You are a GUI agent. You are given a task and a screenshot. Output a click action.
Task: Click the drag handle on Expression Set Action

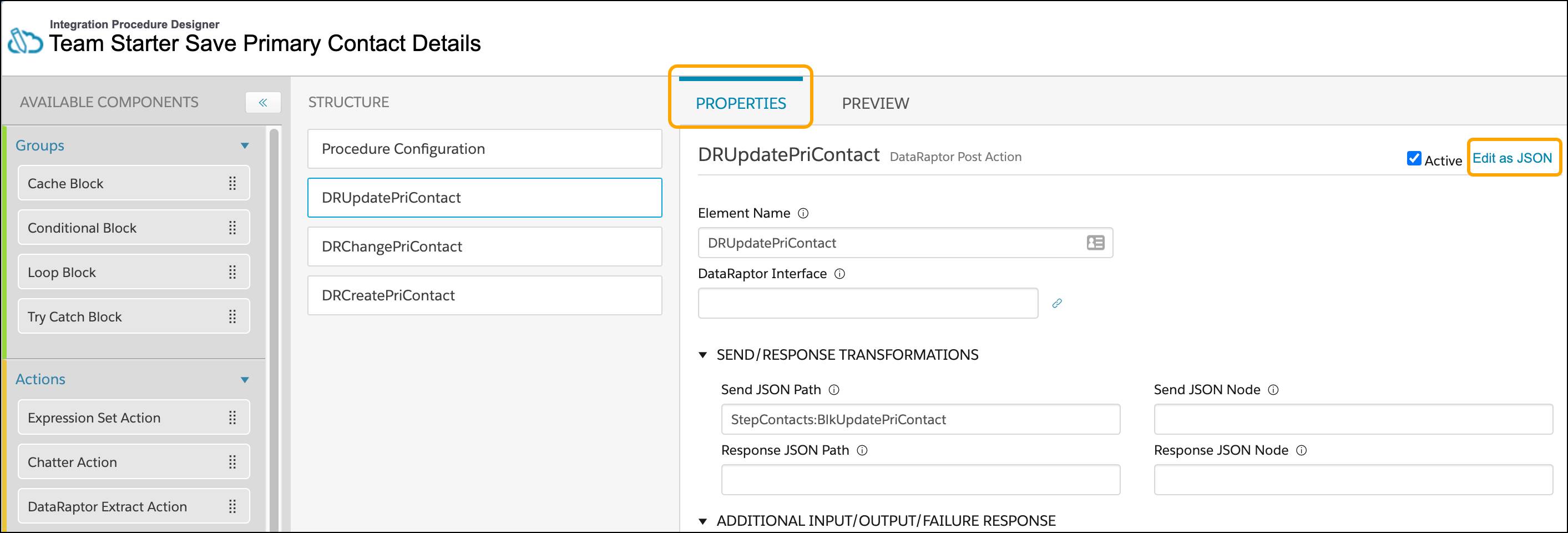click(232, 418)
